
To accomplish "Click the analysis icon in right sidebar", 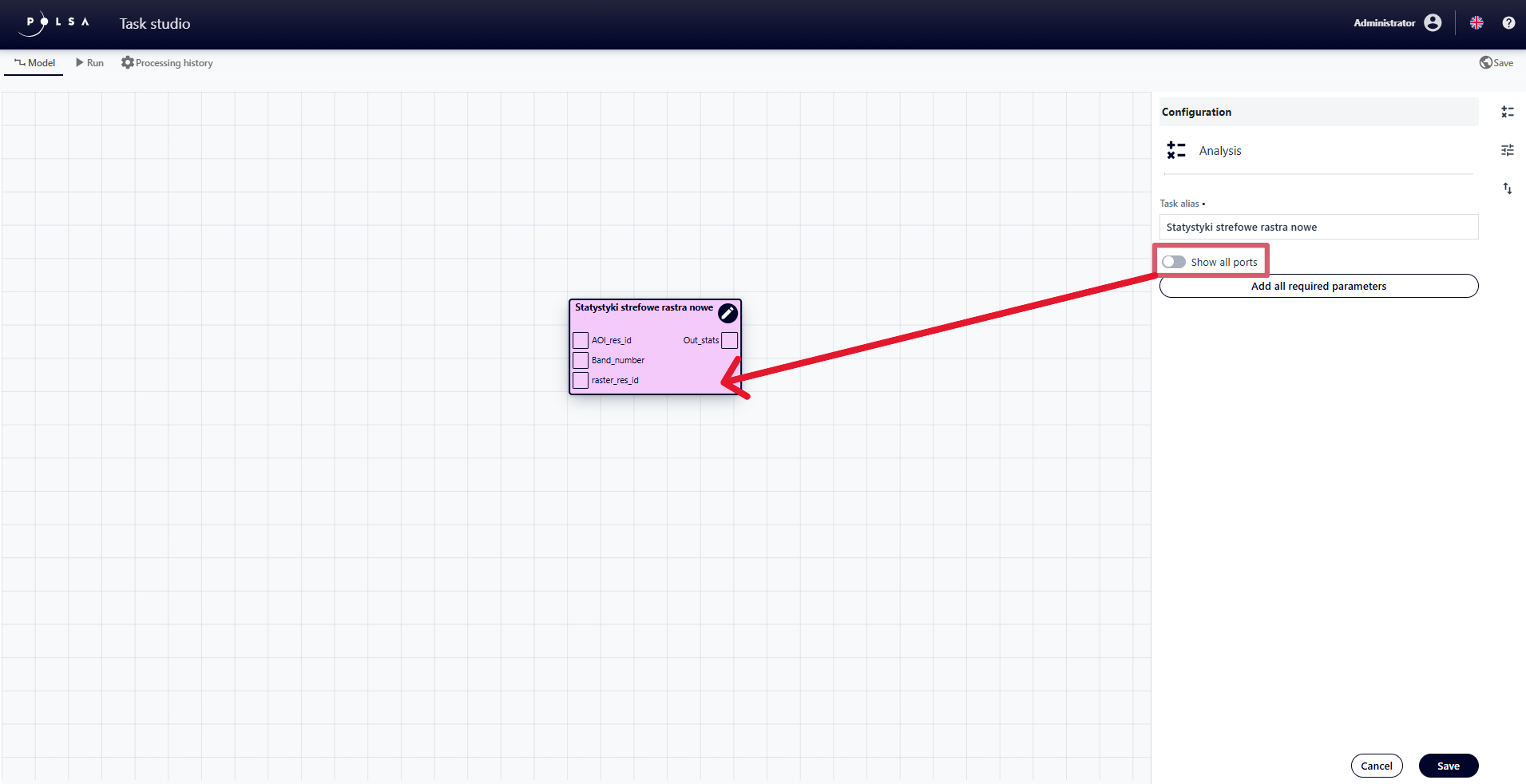I will (x=1507, y=113).
